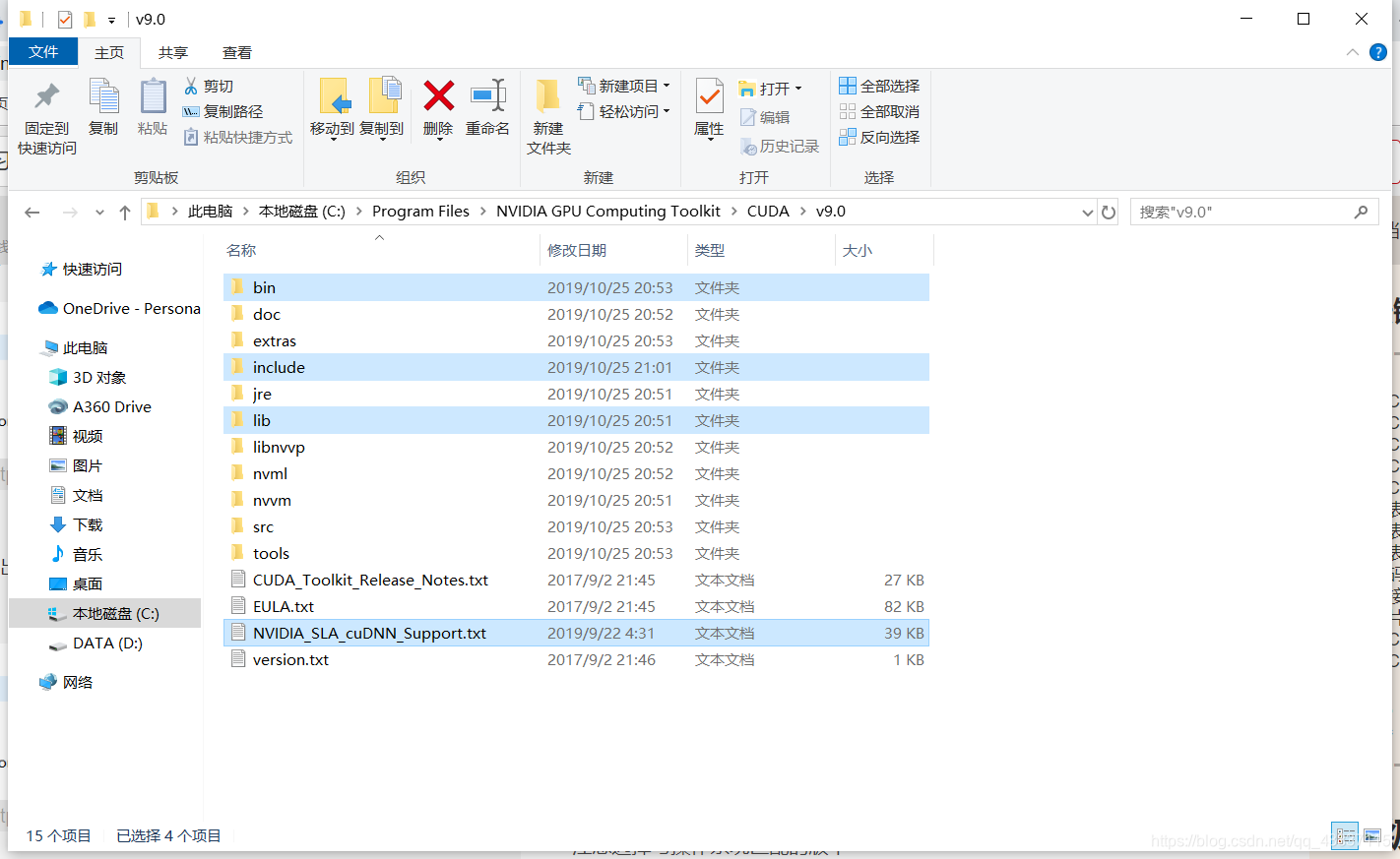Open the Move to menu
Image resolution: width=1400 pixels, height=859 pixels.
333,109
